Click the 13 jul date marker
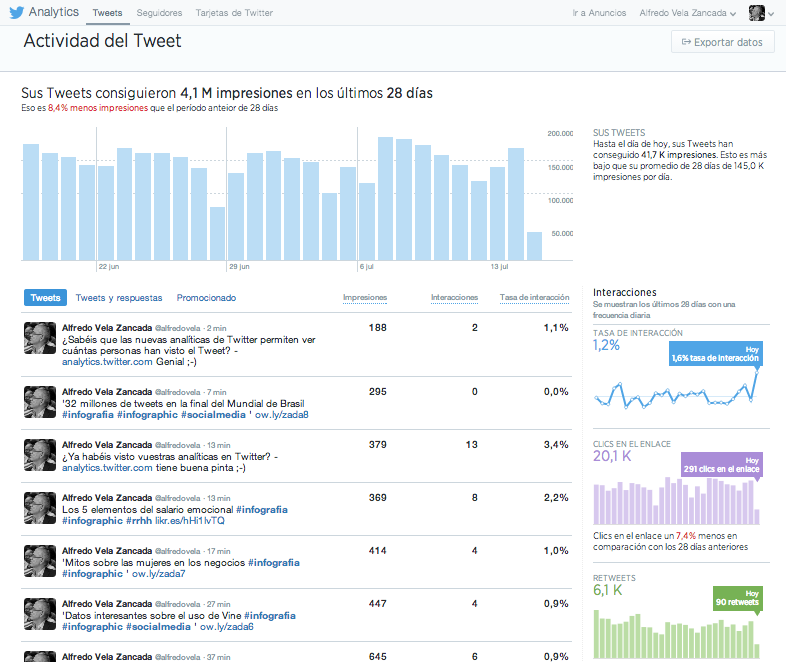786x662 pixels. click(499, 267)
